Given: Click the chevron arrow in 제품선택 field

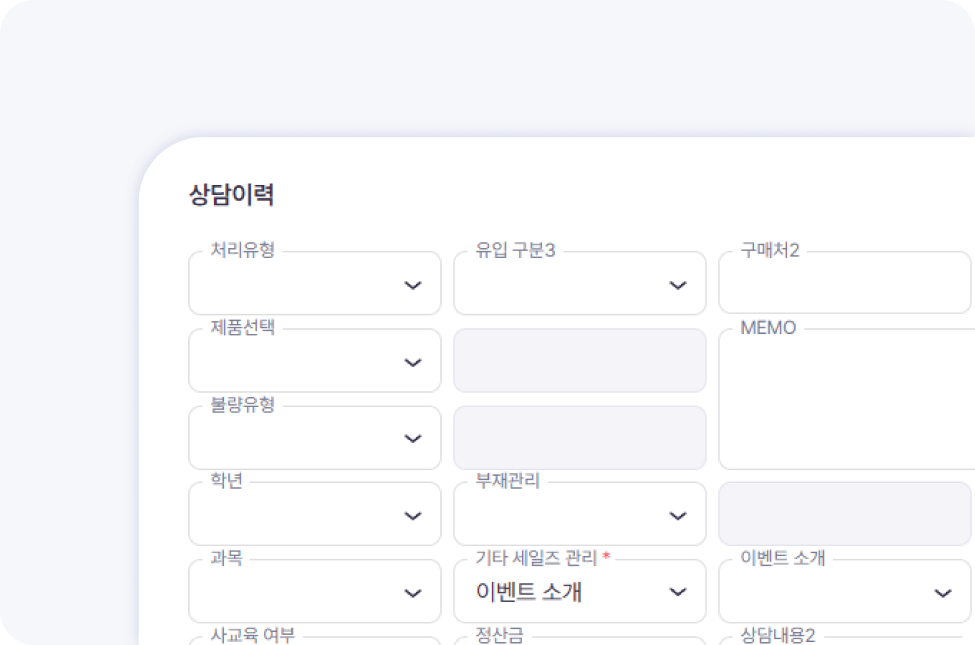Looking at the screenshot, I should pyautogui.click(x=412, y=362).
